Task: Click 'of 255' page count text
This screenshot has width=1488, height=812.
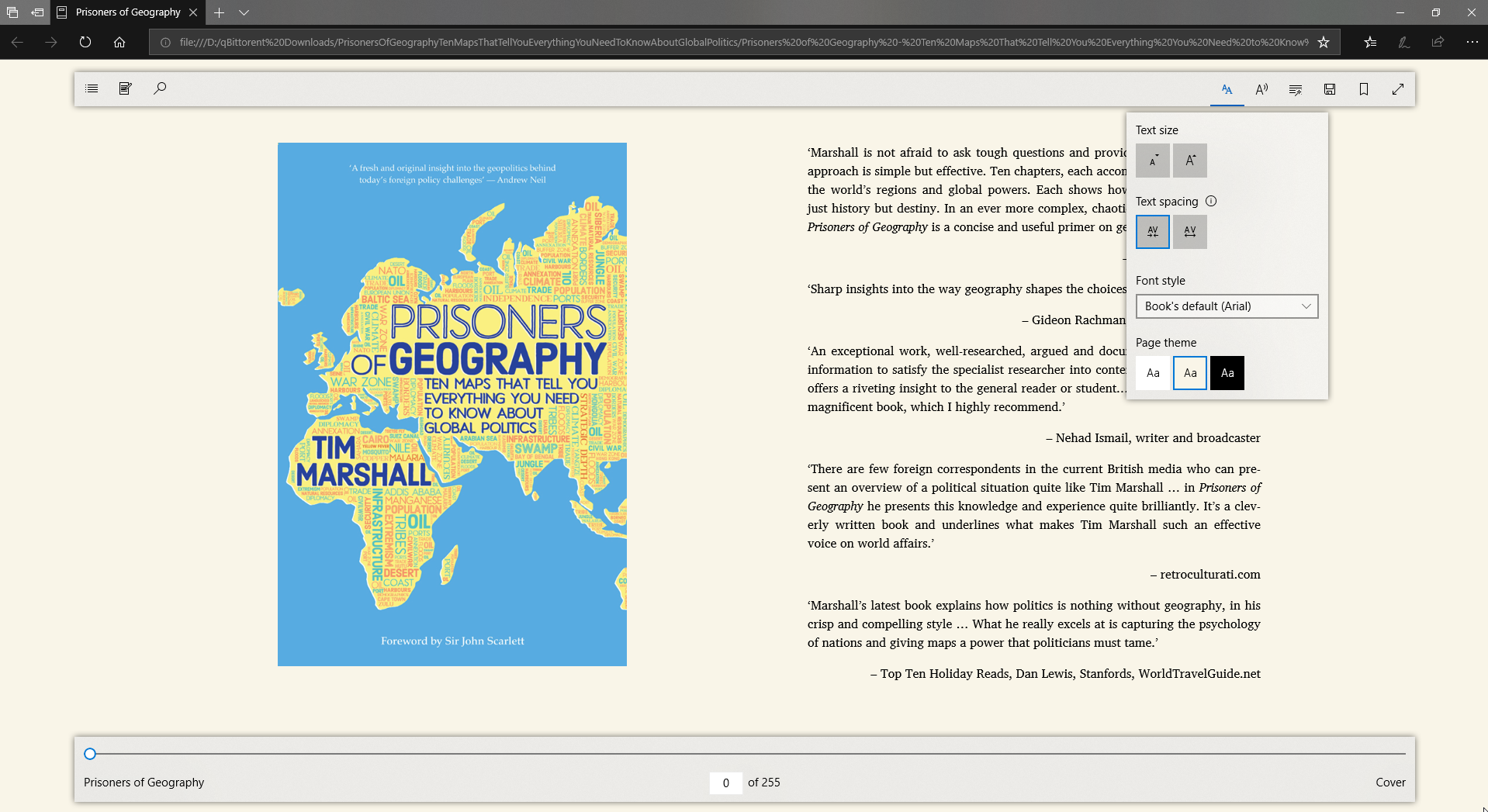Action: (764, 783)
